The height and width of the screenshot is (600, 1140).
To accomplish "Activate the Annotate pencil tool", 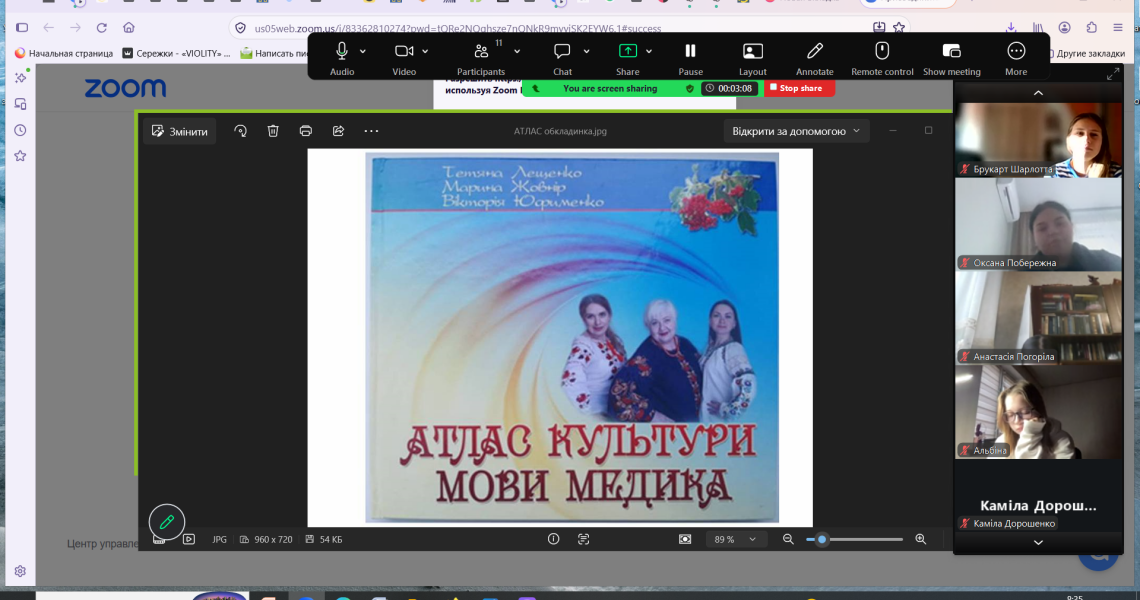I will [x=814, y=51].
